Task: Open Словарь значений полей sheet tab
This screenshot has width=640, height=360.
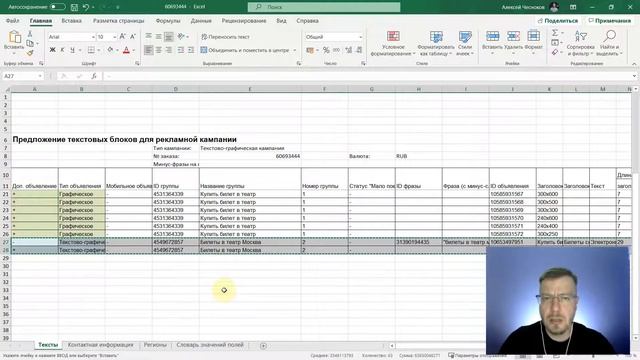Action: pyautogui.click(x=210, y=345)
